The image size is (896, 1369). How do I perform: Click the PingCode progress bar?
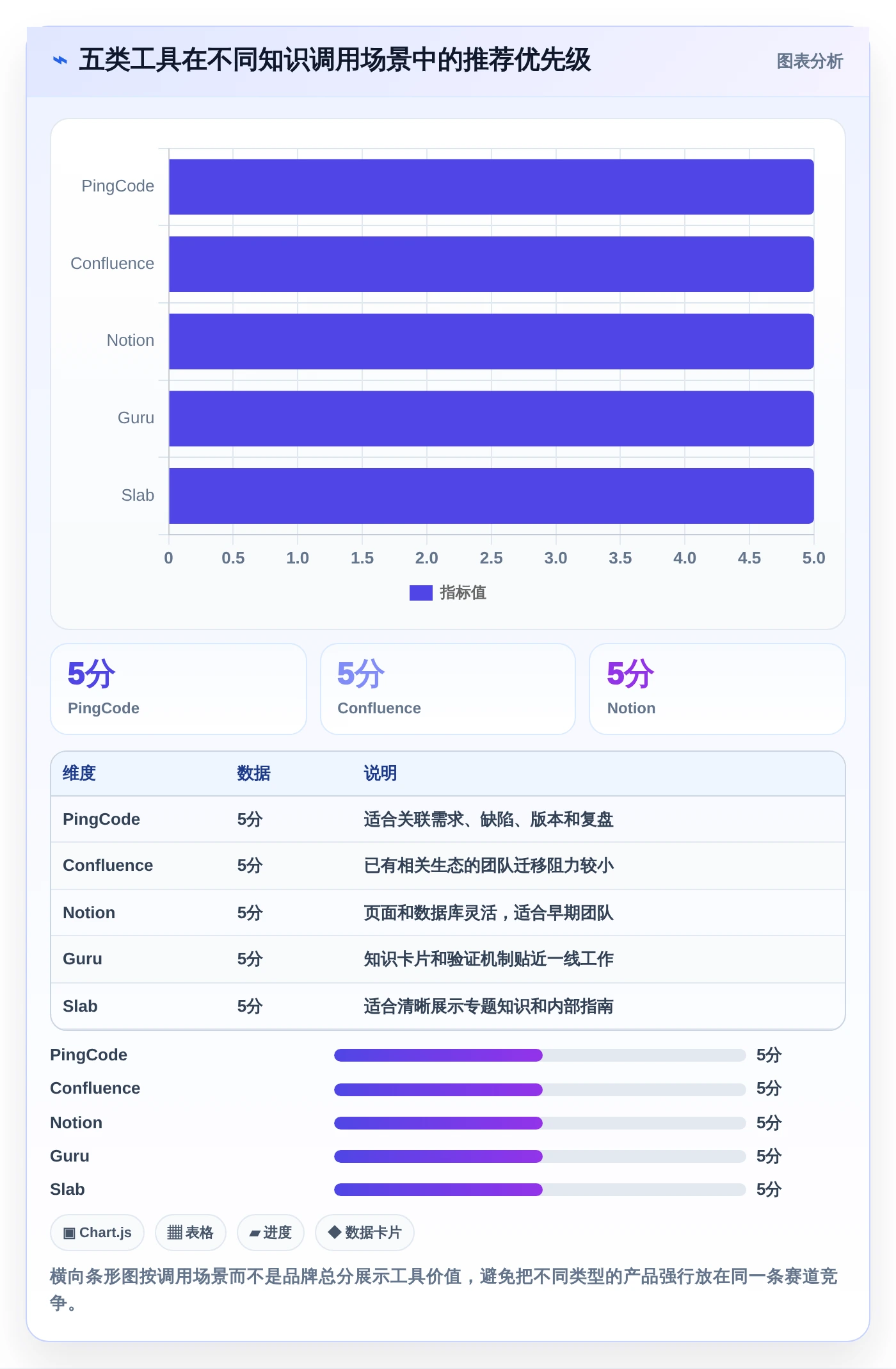(540, 1055)
